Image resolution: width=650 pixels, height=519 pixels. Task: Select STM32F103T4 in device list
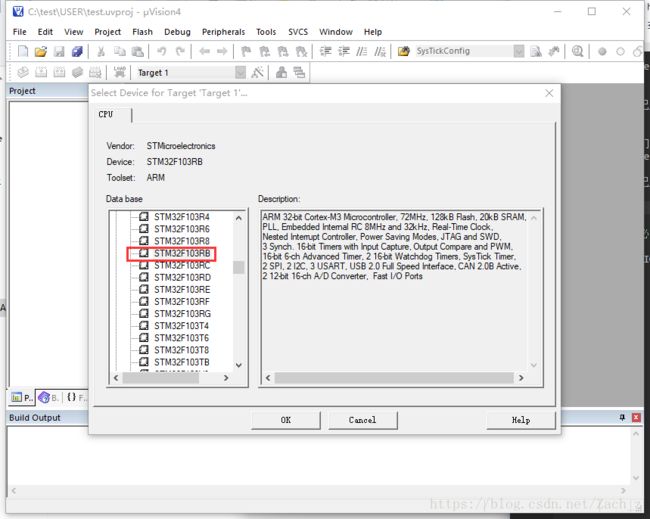[x=181, y=325]
